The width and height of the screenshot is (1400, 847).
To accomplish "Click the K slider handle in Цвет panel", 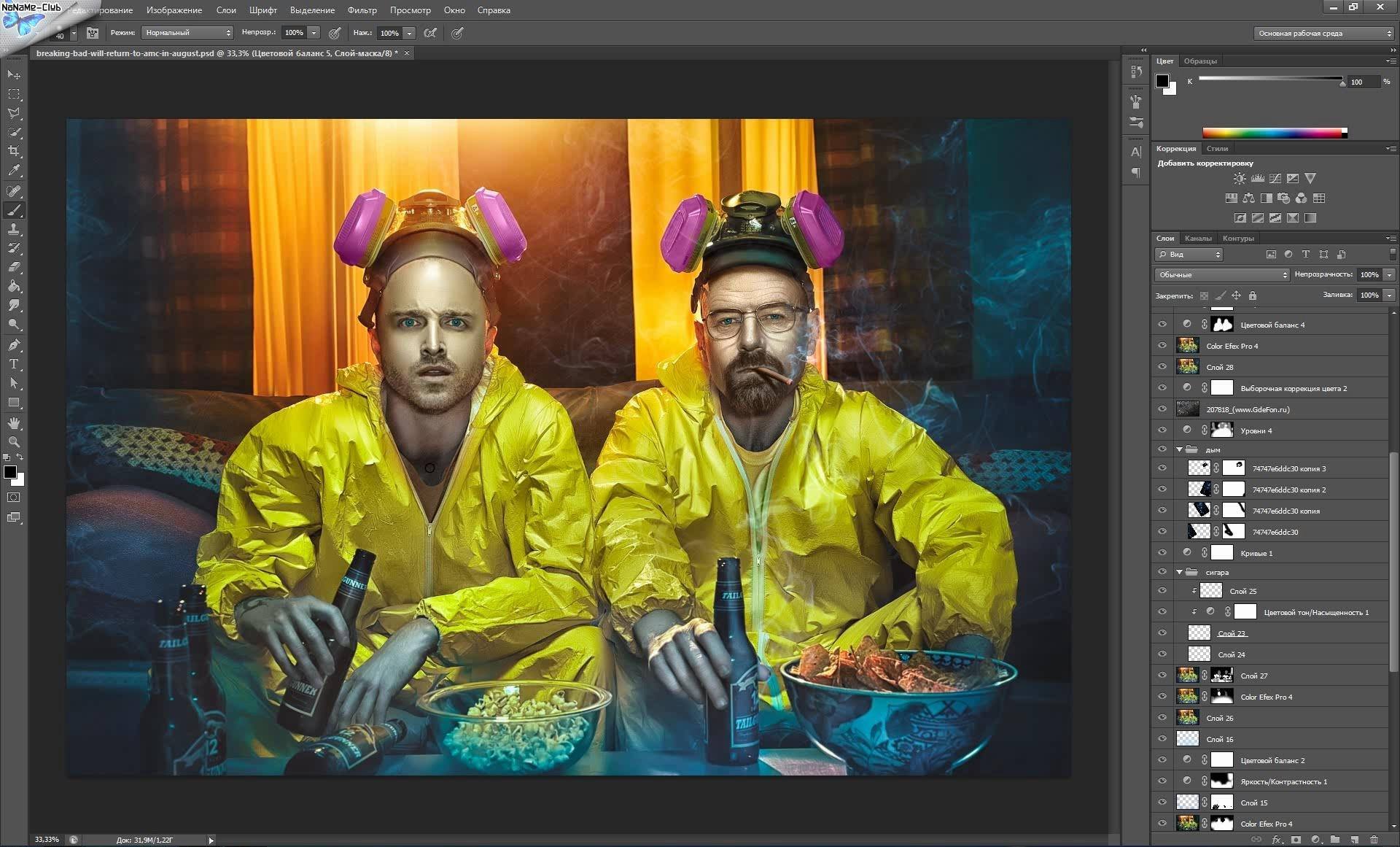I will coord(1343,83).
